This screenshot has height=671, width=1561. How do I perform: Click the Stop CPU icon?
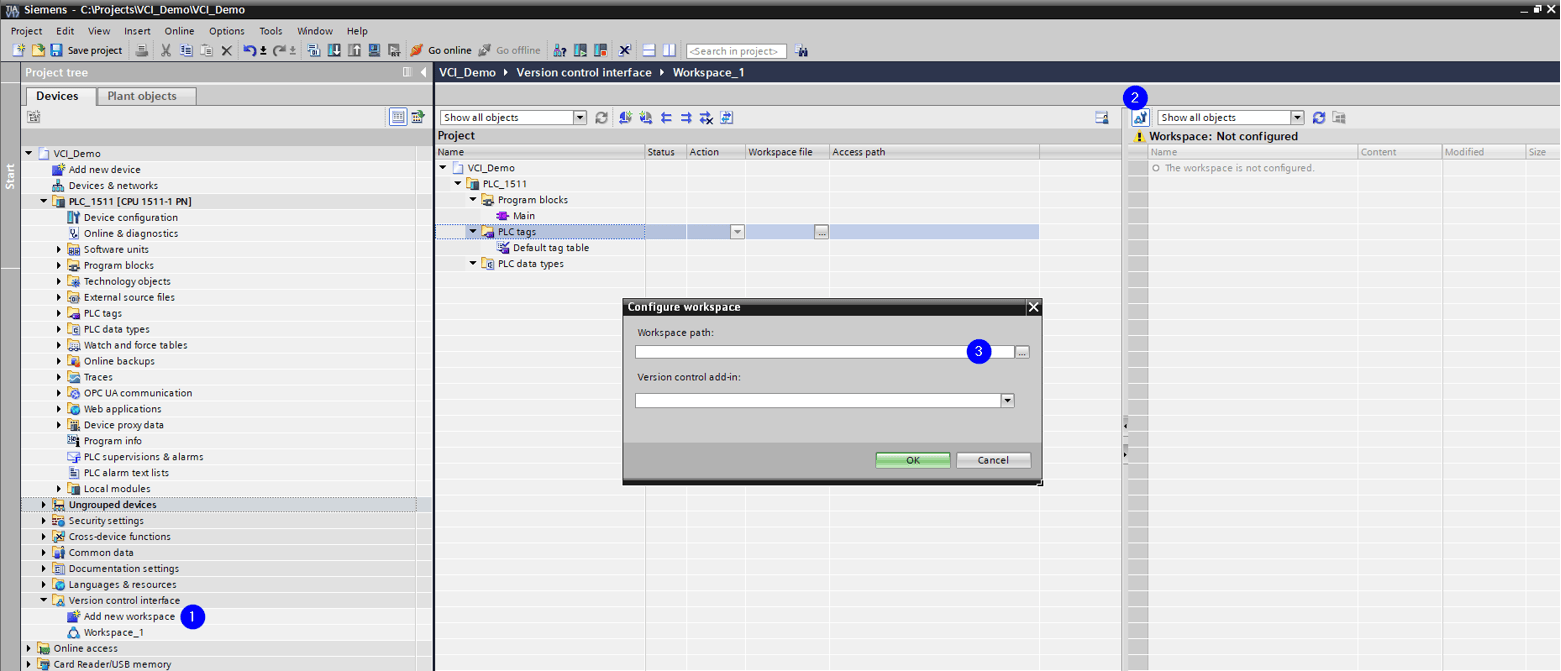click(x=599, y=50)
